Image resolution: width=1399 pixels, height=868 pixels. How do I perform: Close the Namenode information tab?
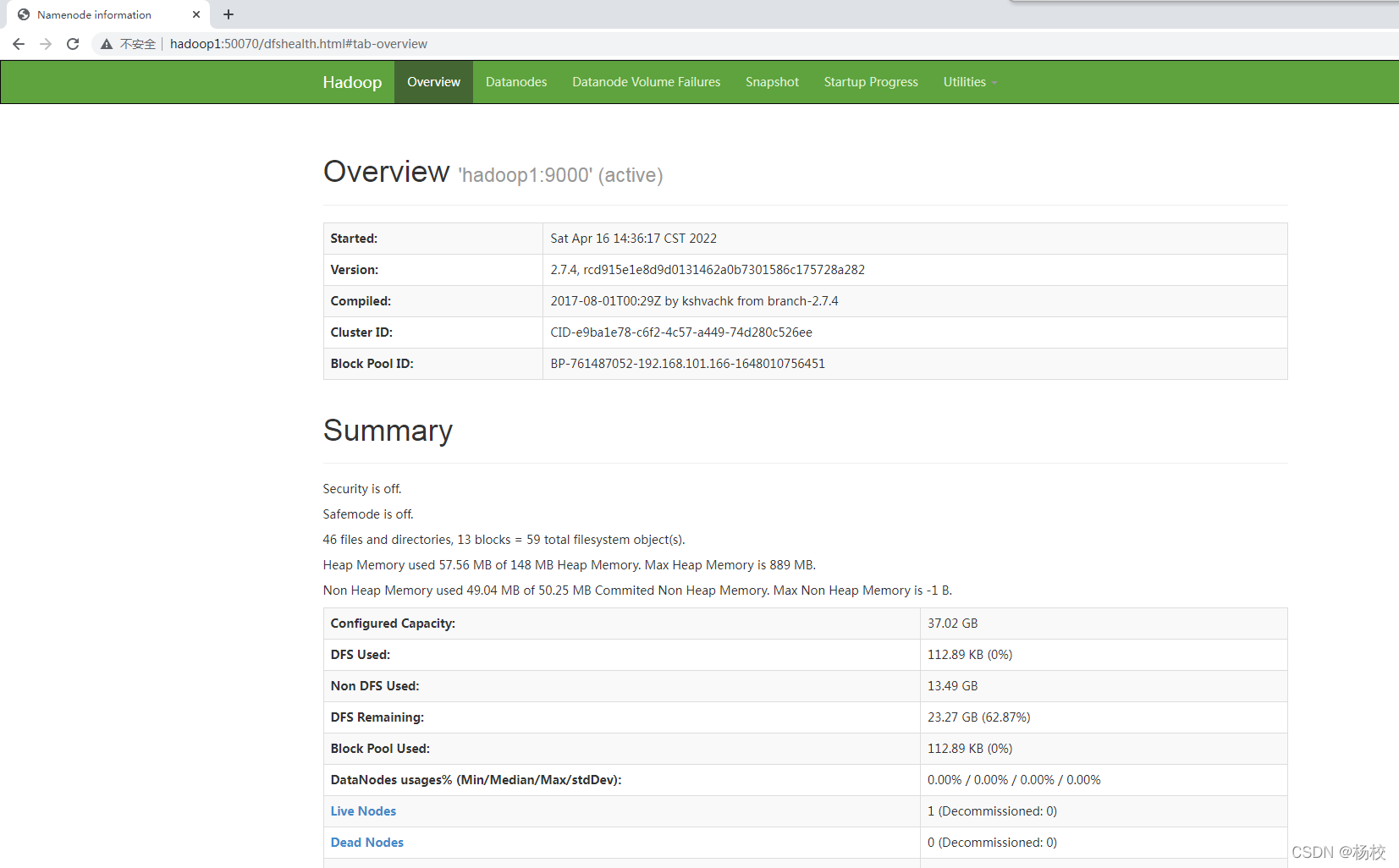(x=196, y=14)
